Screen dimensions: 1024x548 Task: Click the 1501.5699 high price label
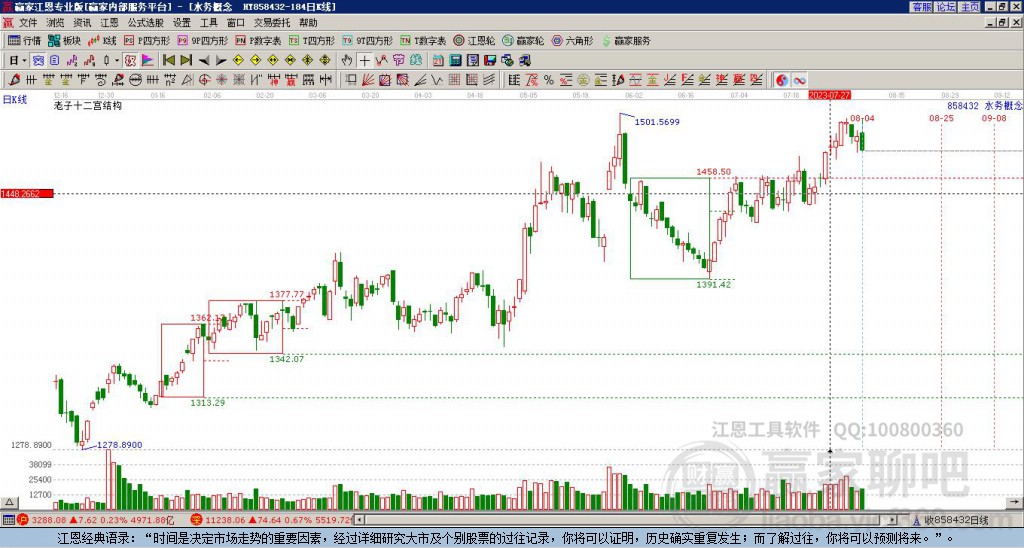pyautogui.click(x=657, y=121)
